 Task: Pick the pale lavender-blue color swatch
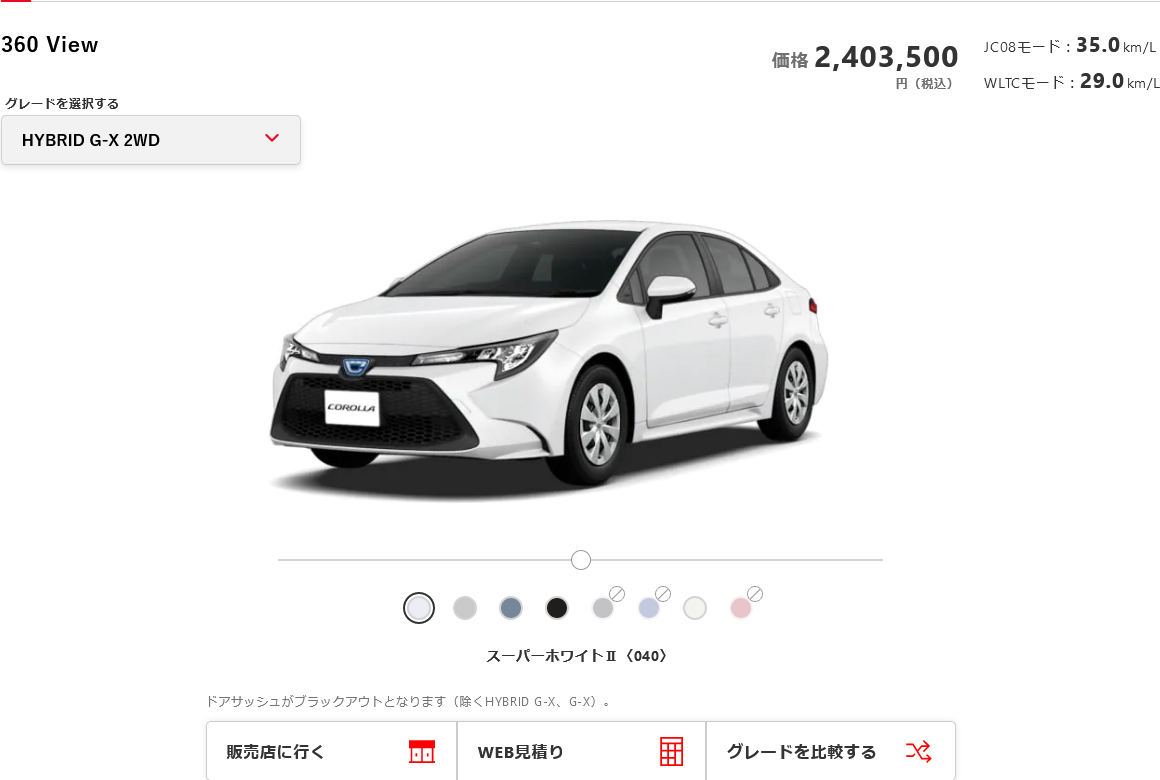click(x=649, y=608)
